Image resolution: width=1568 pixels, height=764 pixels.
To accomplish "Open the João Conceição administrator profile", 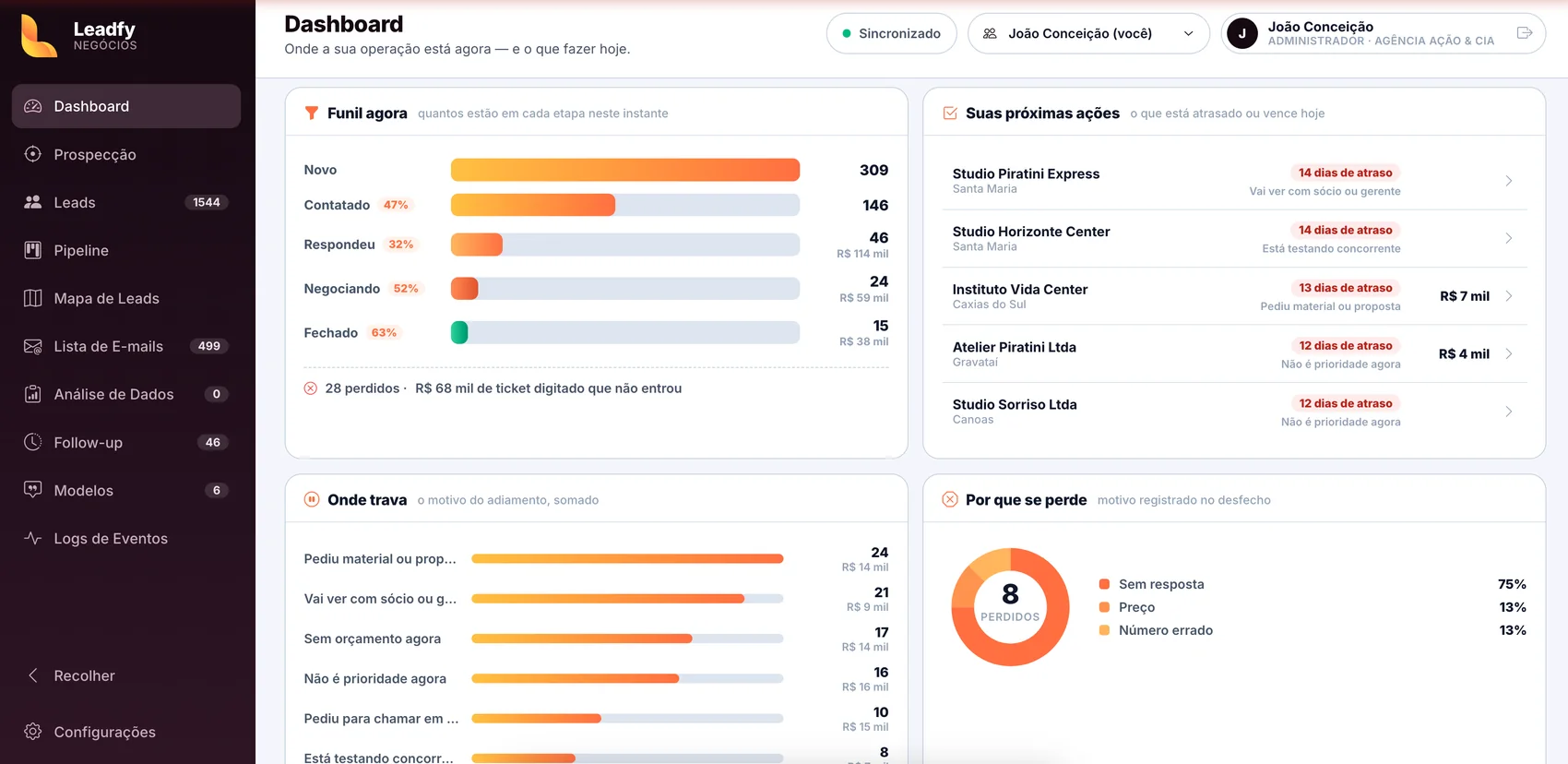I will pos(1383,33).
